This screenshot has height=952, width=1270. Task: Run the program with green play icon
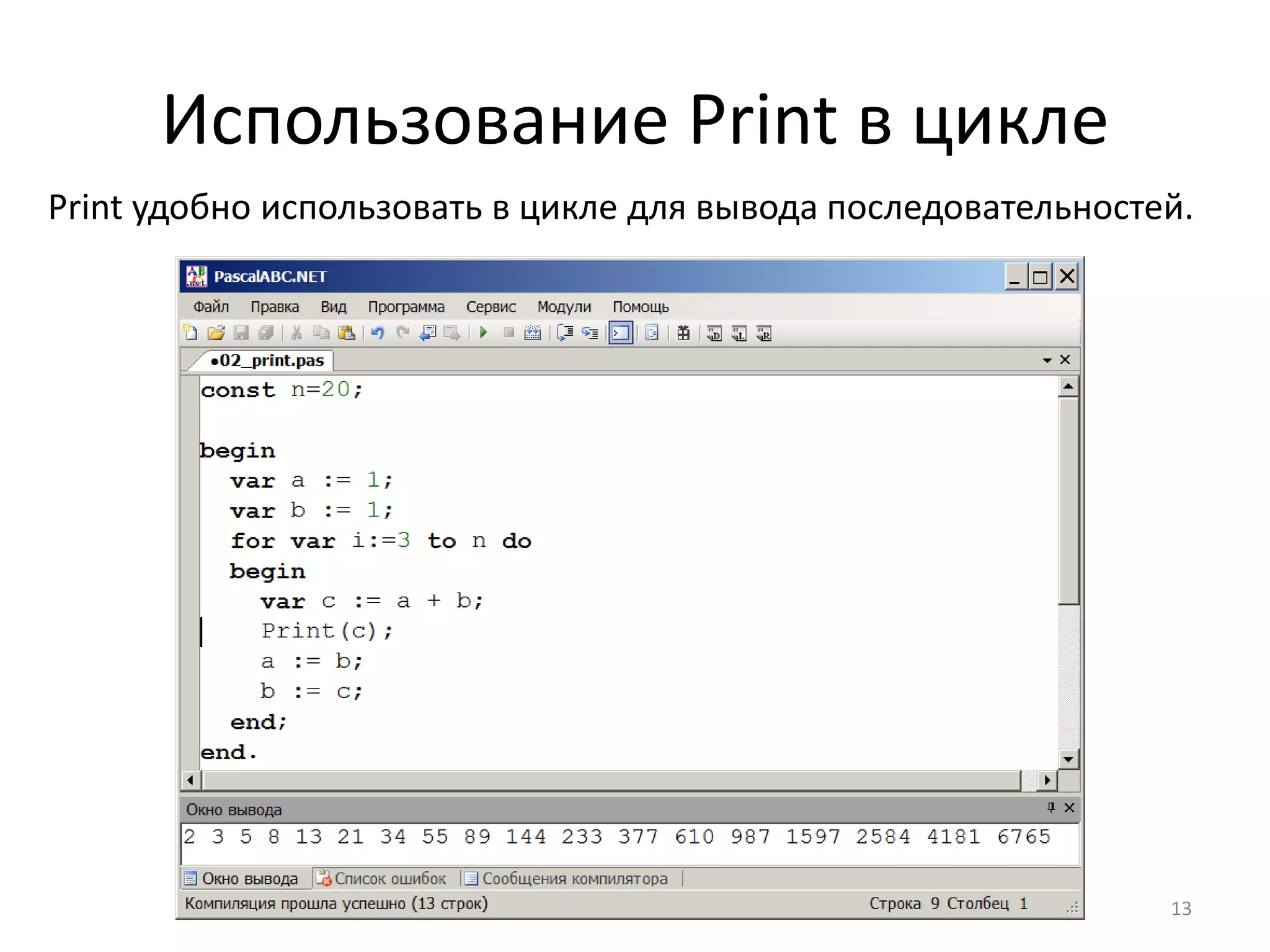pos(483,333)
